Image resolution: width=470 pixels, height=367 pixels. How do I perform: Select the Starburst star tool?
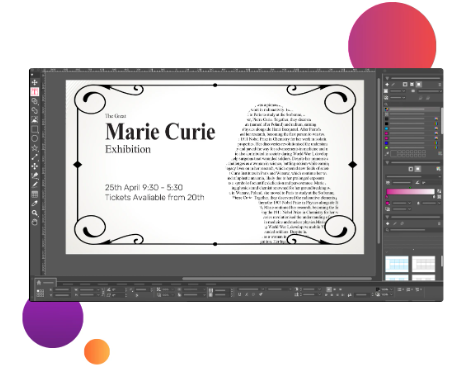point(35,148)
